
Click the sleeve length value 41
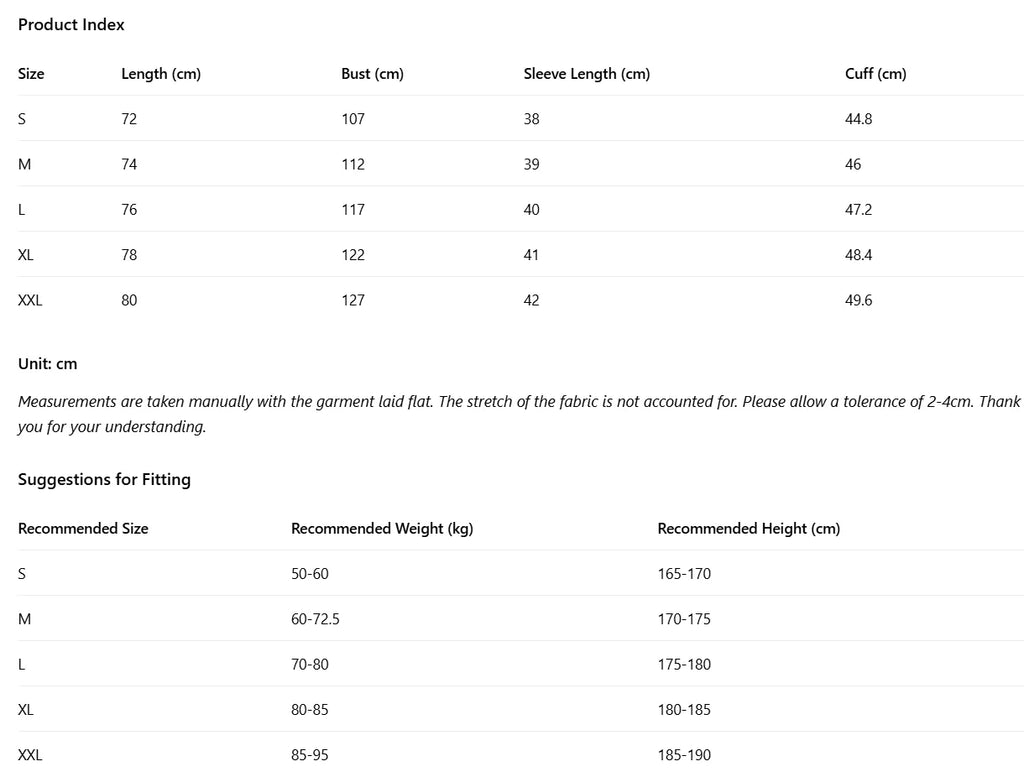click(x=531, y=255)
